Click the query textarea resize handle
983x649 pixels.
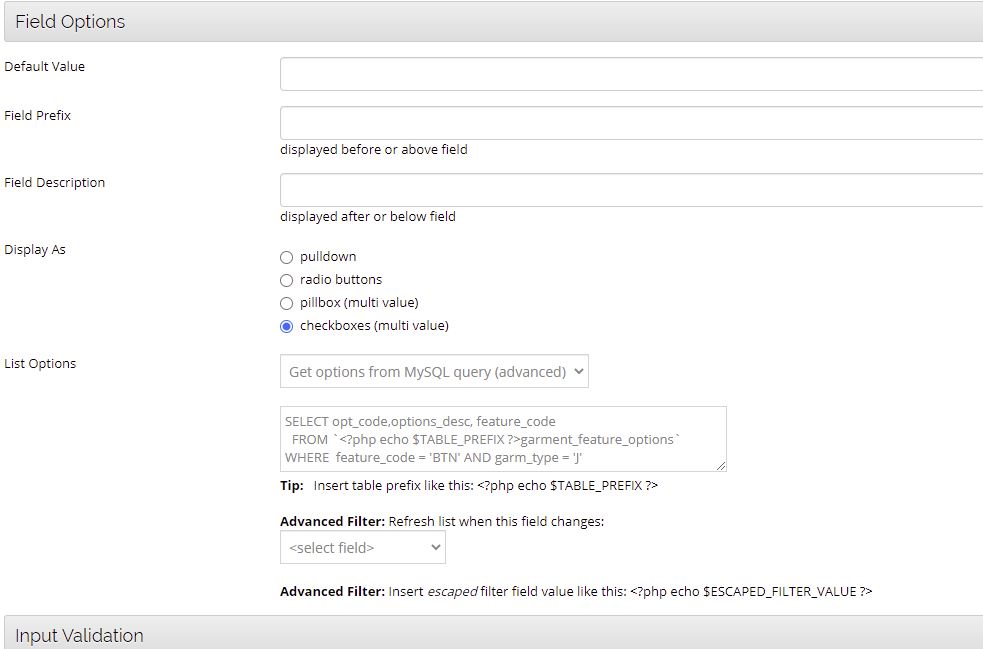[720, 464]
